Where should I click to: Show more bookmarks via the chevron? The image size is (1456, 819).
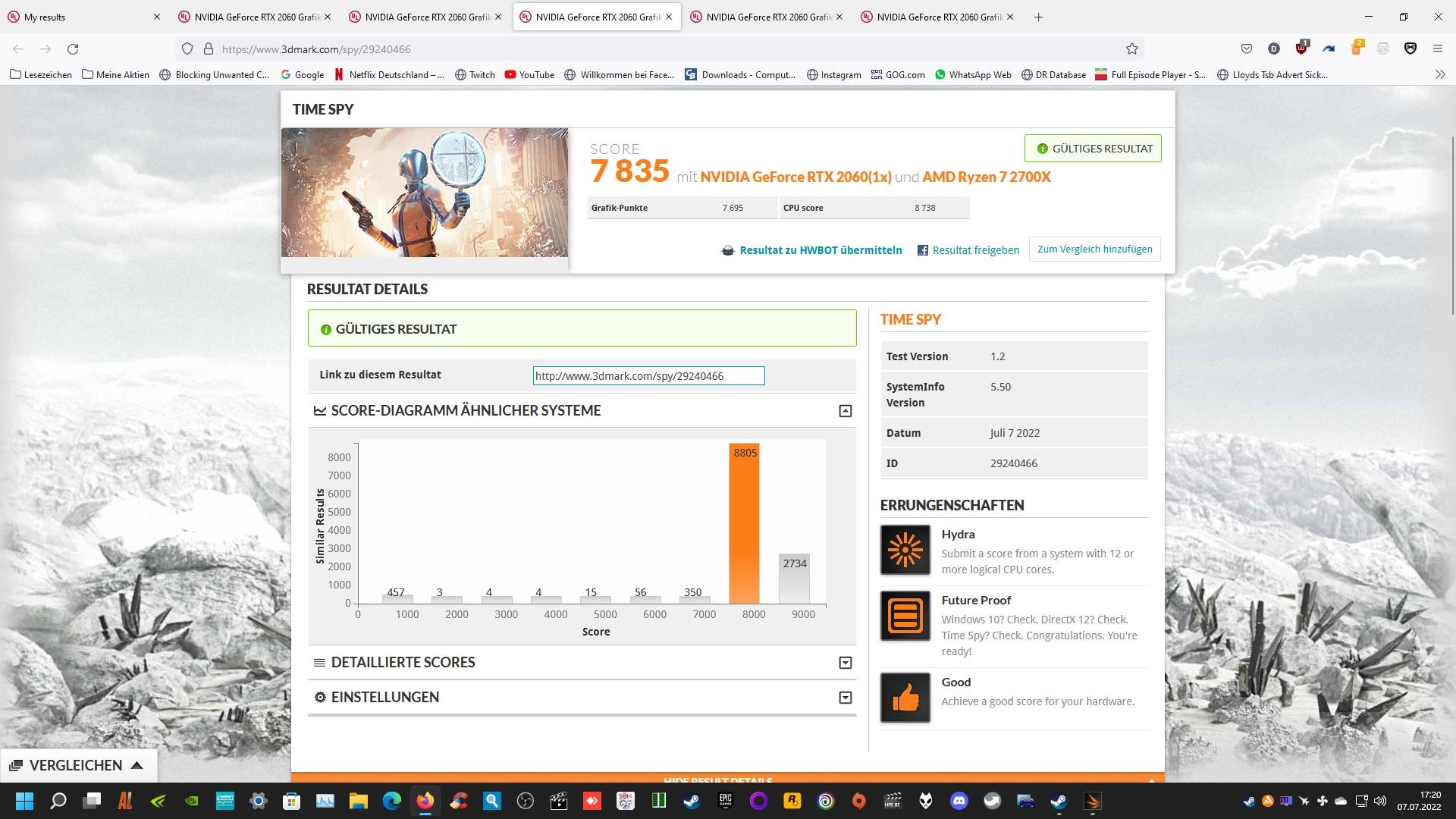tap(1440, 74)
